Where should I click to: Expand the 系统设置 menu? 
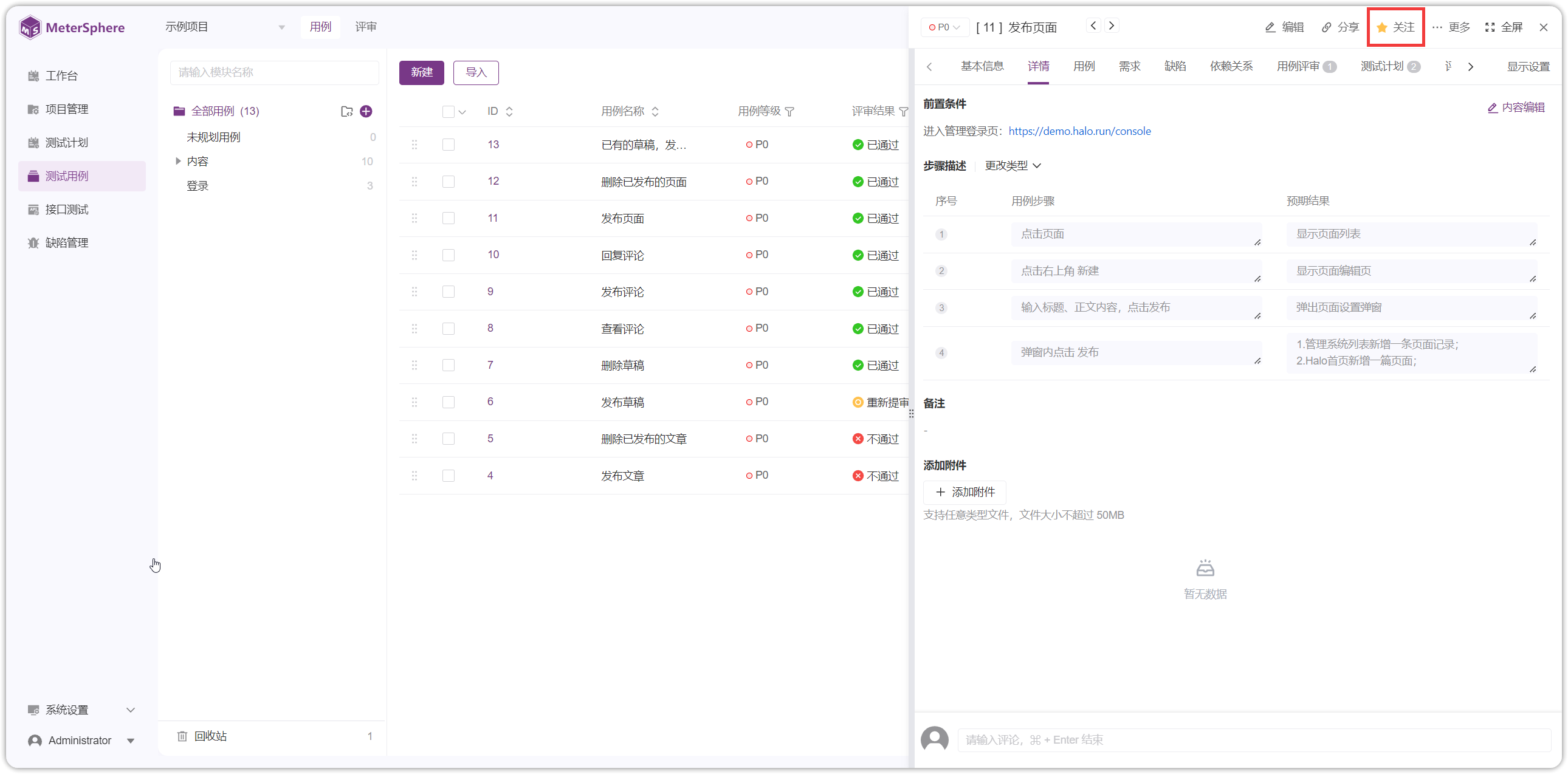[x=81, y=710]
